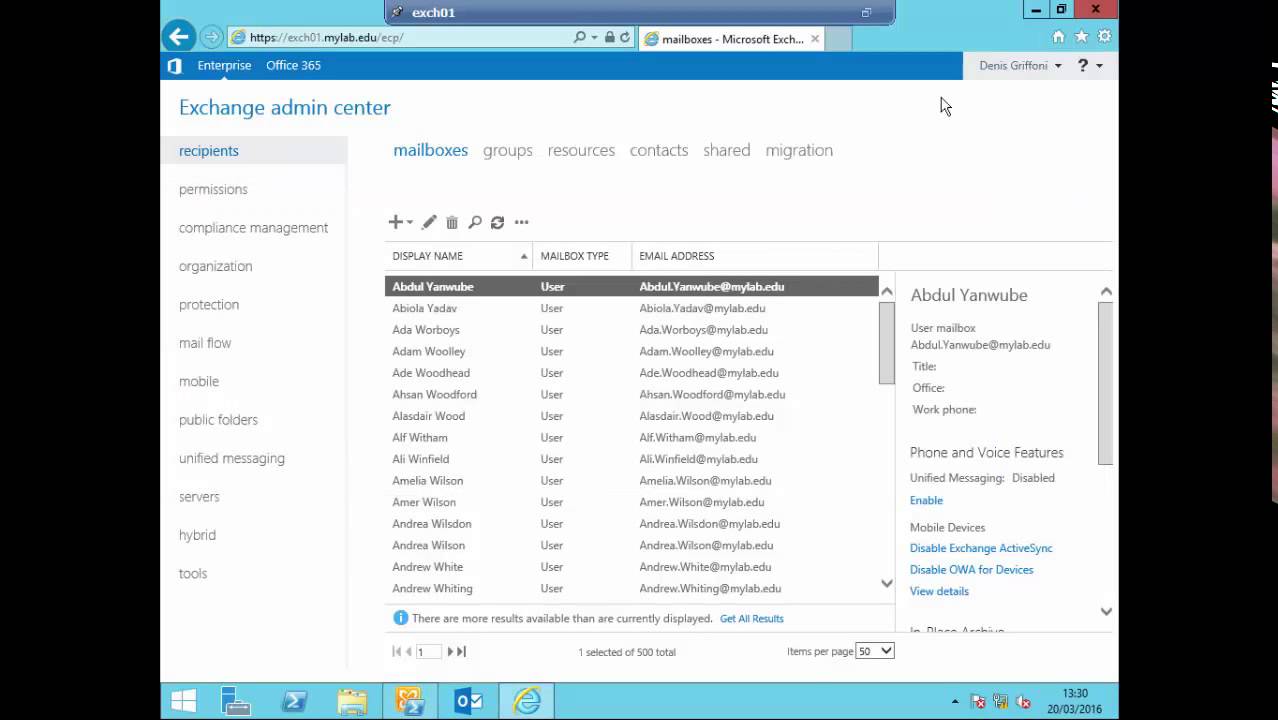1278x720 pixels.
Task: Open the more options ellipsis menu
Action: coord(521,222)
